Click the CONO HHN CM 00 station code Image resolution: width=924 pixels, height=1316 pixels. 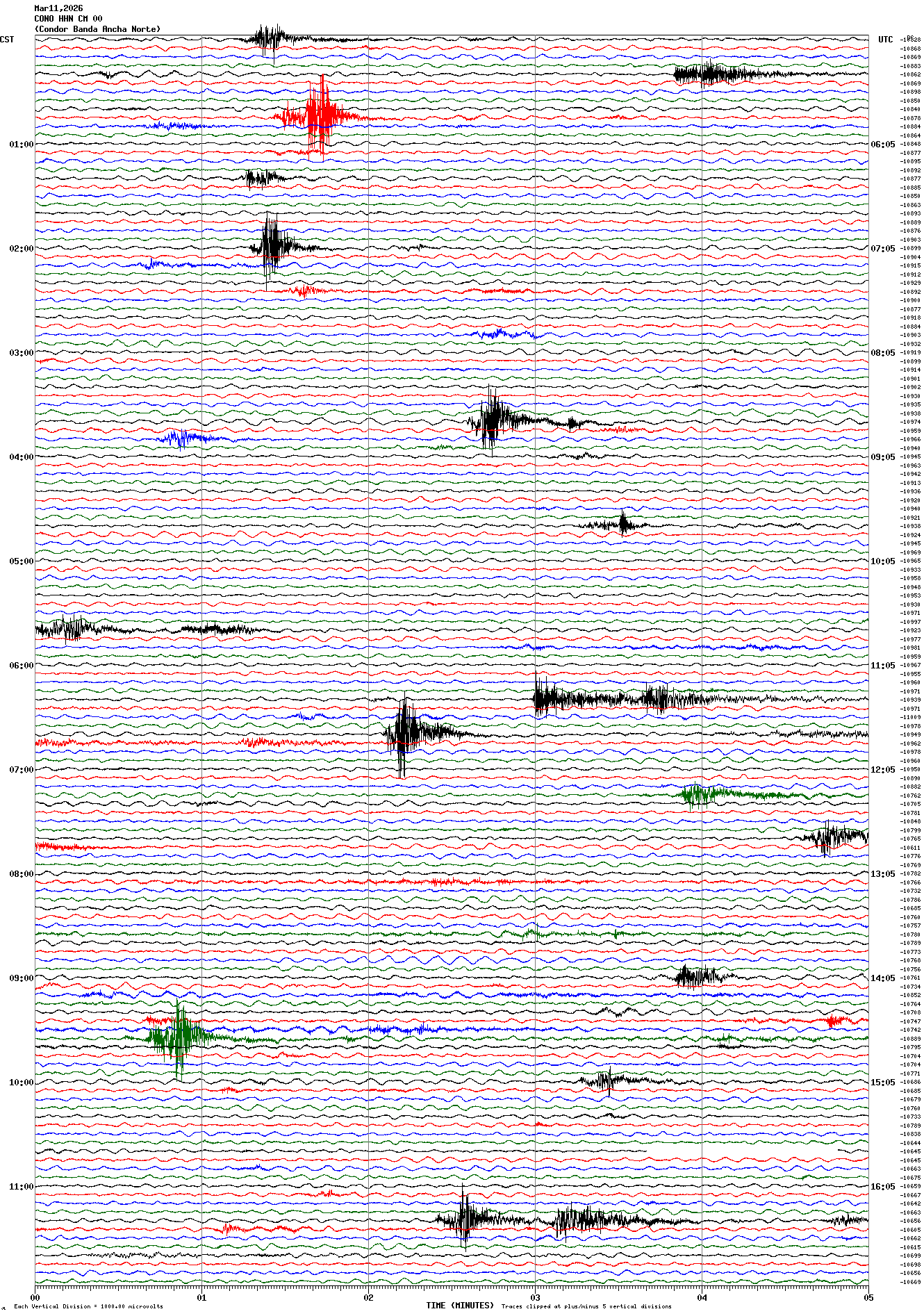(68, 19)
